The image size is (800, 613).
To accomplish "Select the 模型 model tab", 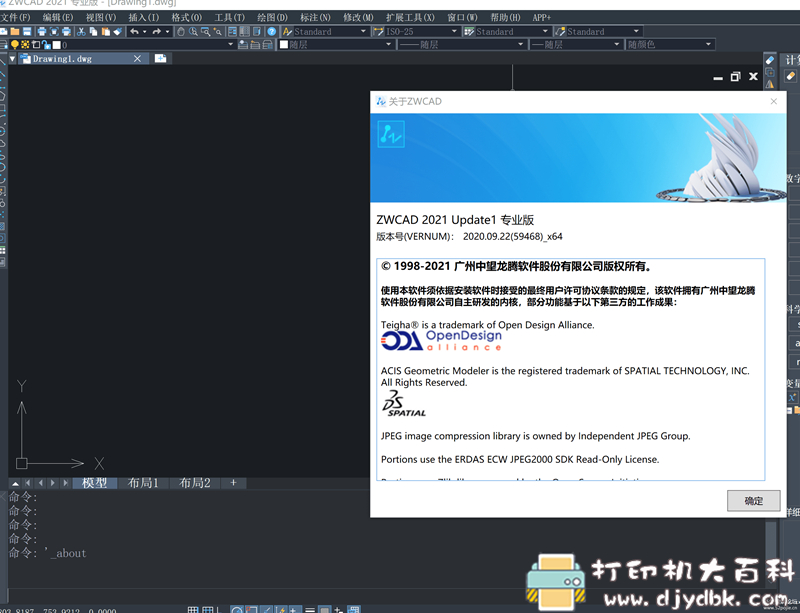I will [95, 483].
